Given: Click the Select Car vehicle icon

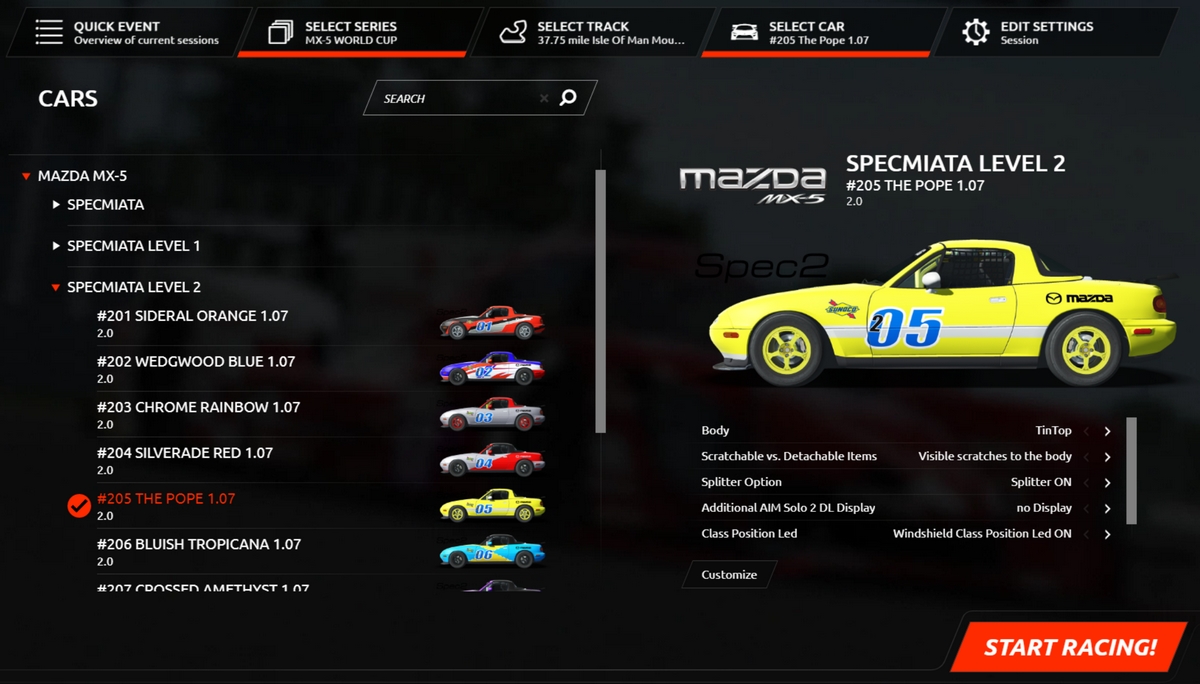Looking at the screenshot, I should coord(744,33).
